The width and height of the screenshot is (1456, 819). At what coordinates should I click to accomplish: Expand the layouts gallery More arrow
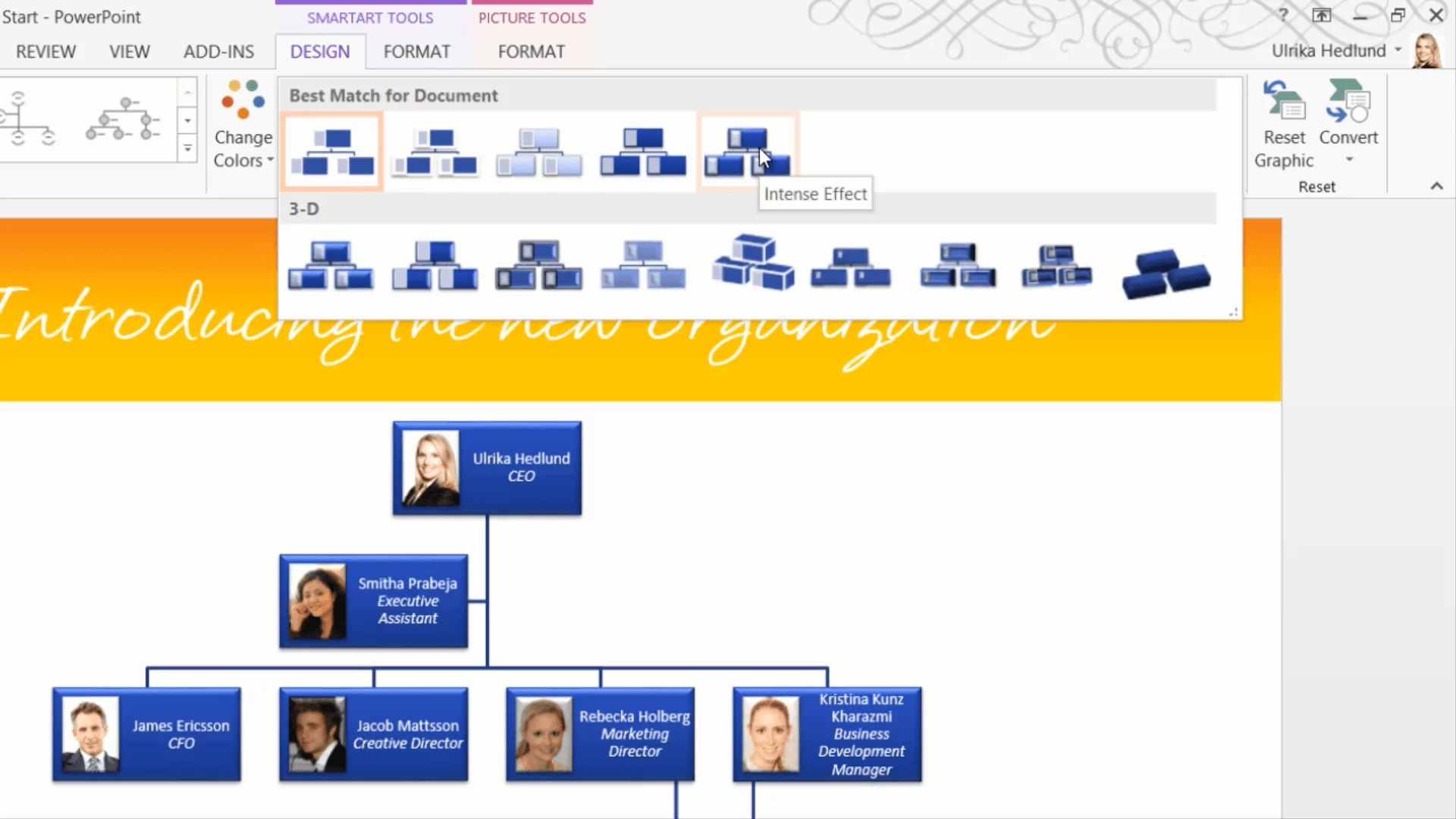click(x=187, y=149)
